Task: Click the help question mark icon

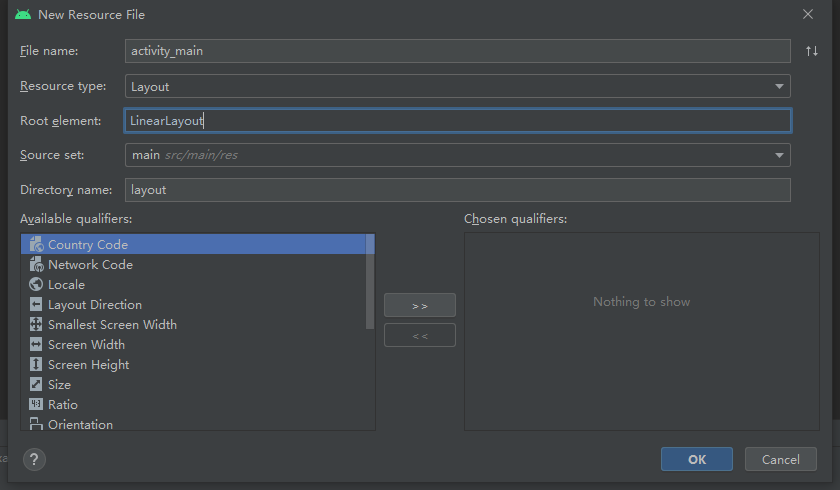Action: pos(34,459)
